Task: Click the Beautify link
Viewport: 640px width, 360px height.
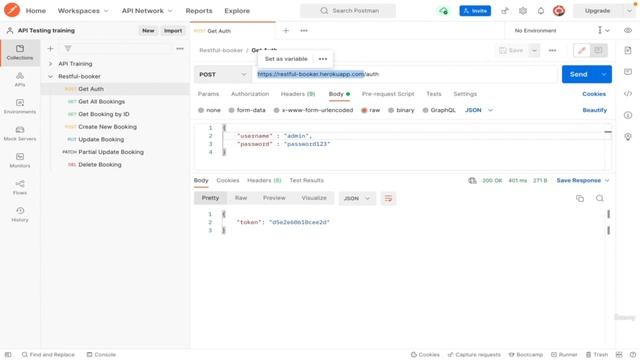Action: click(595, 110)
